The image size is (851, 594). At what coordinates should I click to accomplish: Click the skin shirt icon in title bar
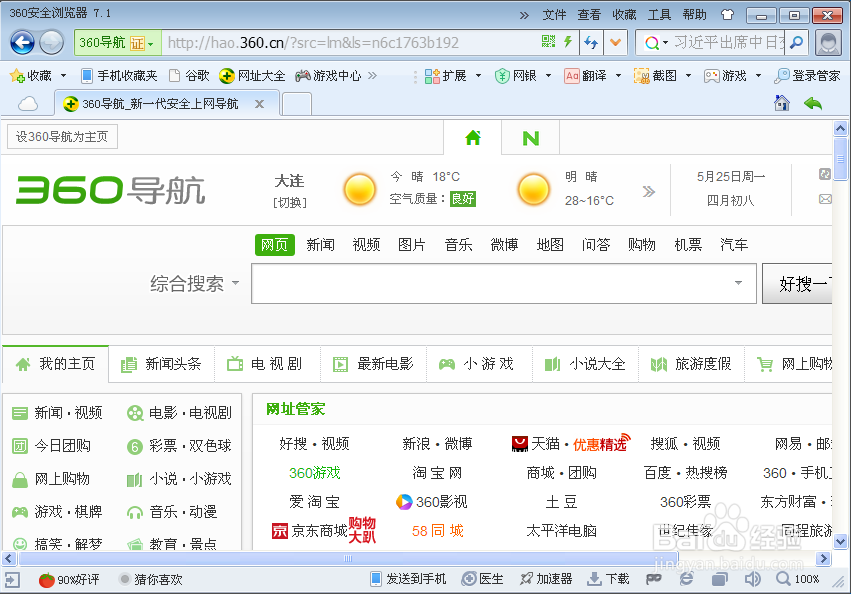click(x=727, y=15)
